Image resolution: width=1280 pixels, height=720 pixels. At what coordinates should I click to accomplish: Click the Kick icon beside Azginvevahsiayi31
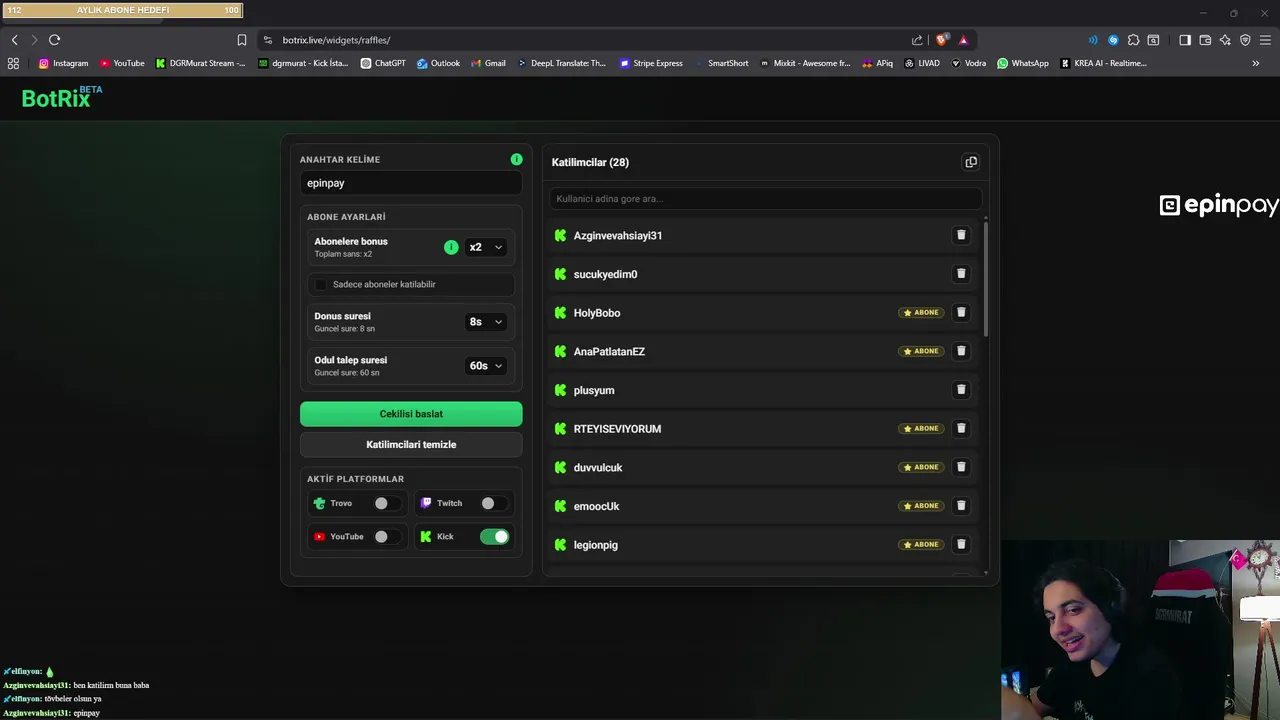tap(560, 235)
